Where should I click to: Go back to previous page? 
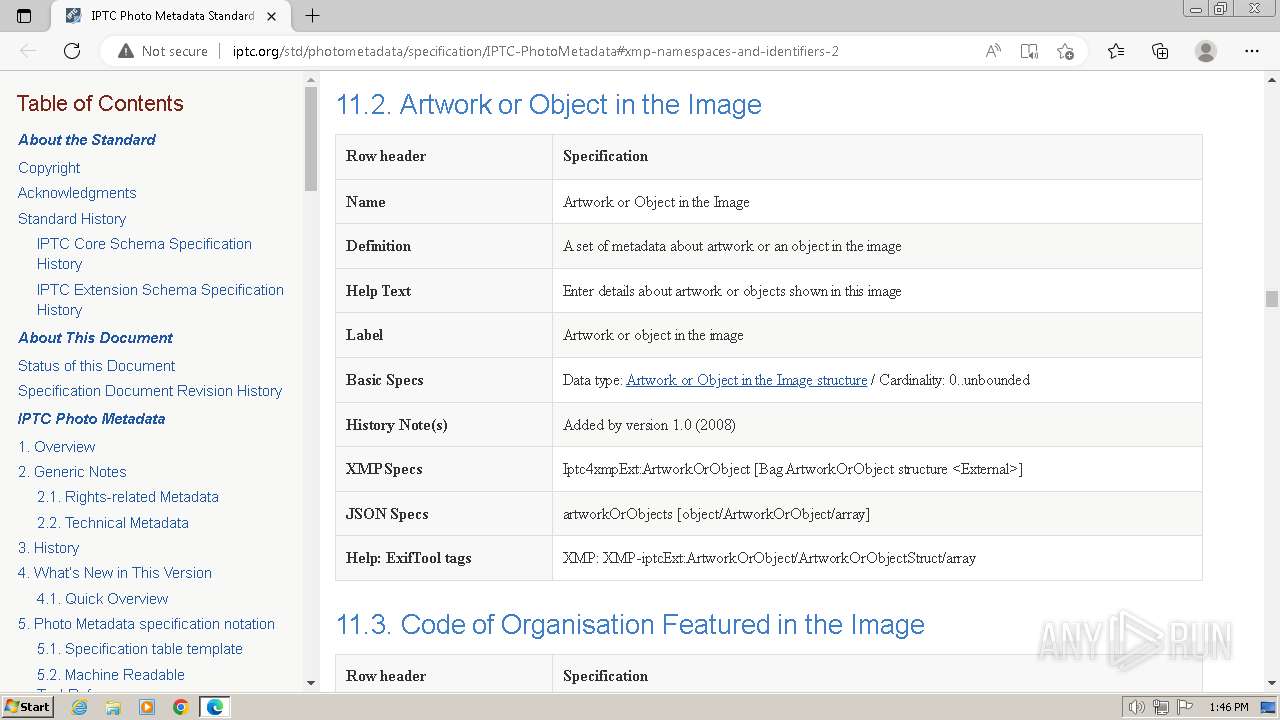coord(28,51)
